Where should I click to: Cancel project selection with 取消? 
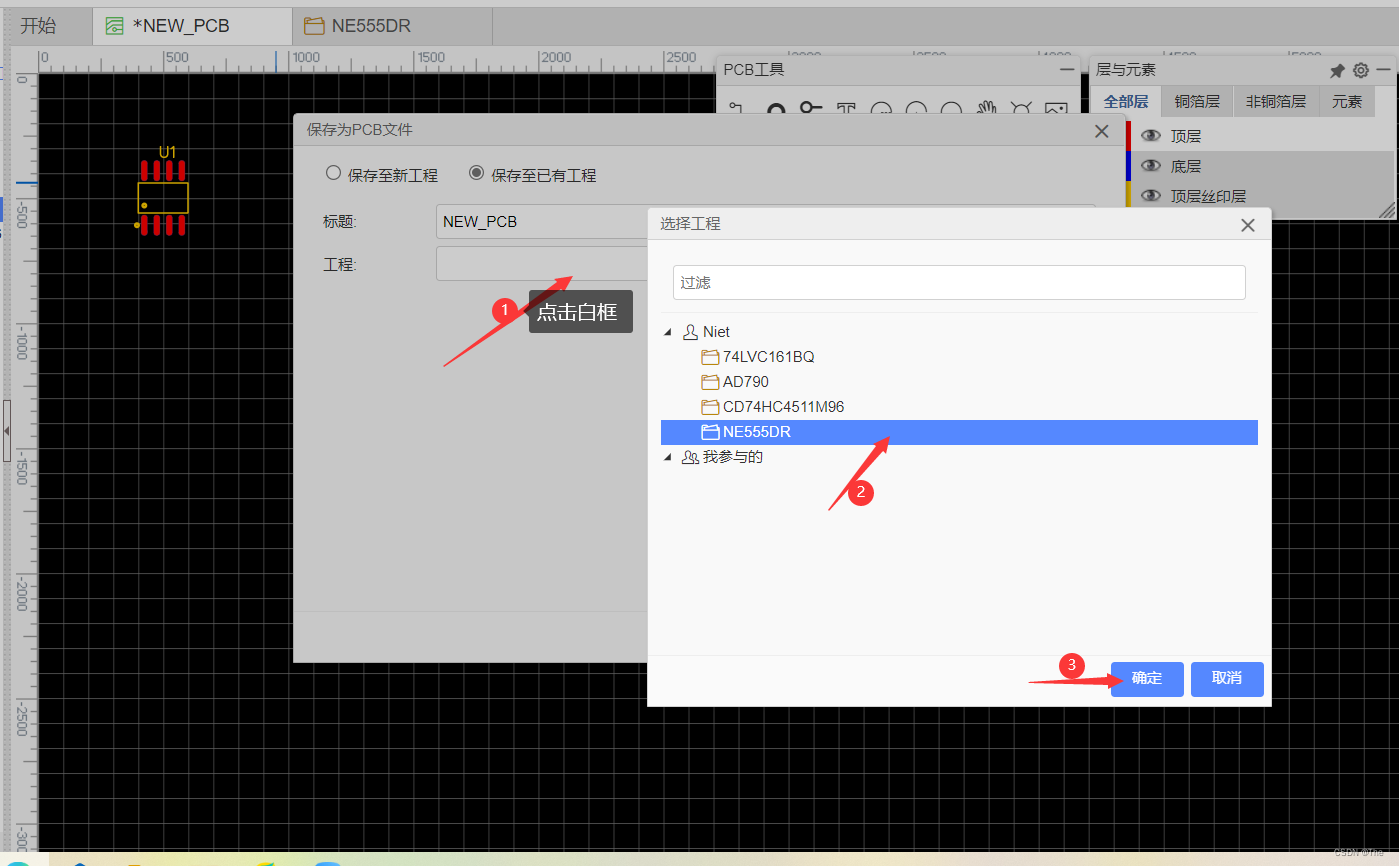[1227, 679]
